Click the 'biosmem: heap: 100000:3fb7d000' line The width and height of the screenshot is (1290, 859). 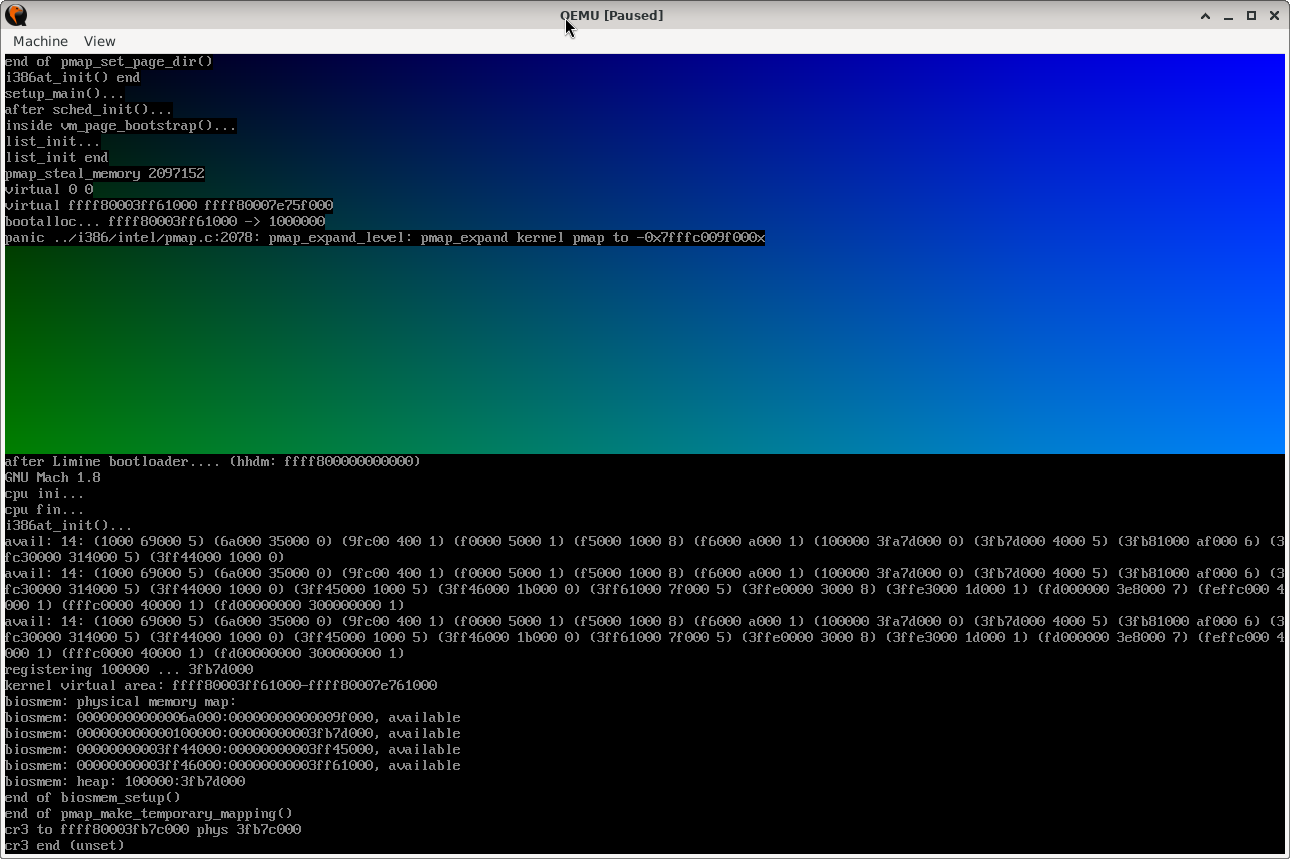[125, 781]
